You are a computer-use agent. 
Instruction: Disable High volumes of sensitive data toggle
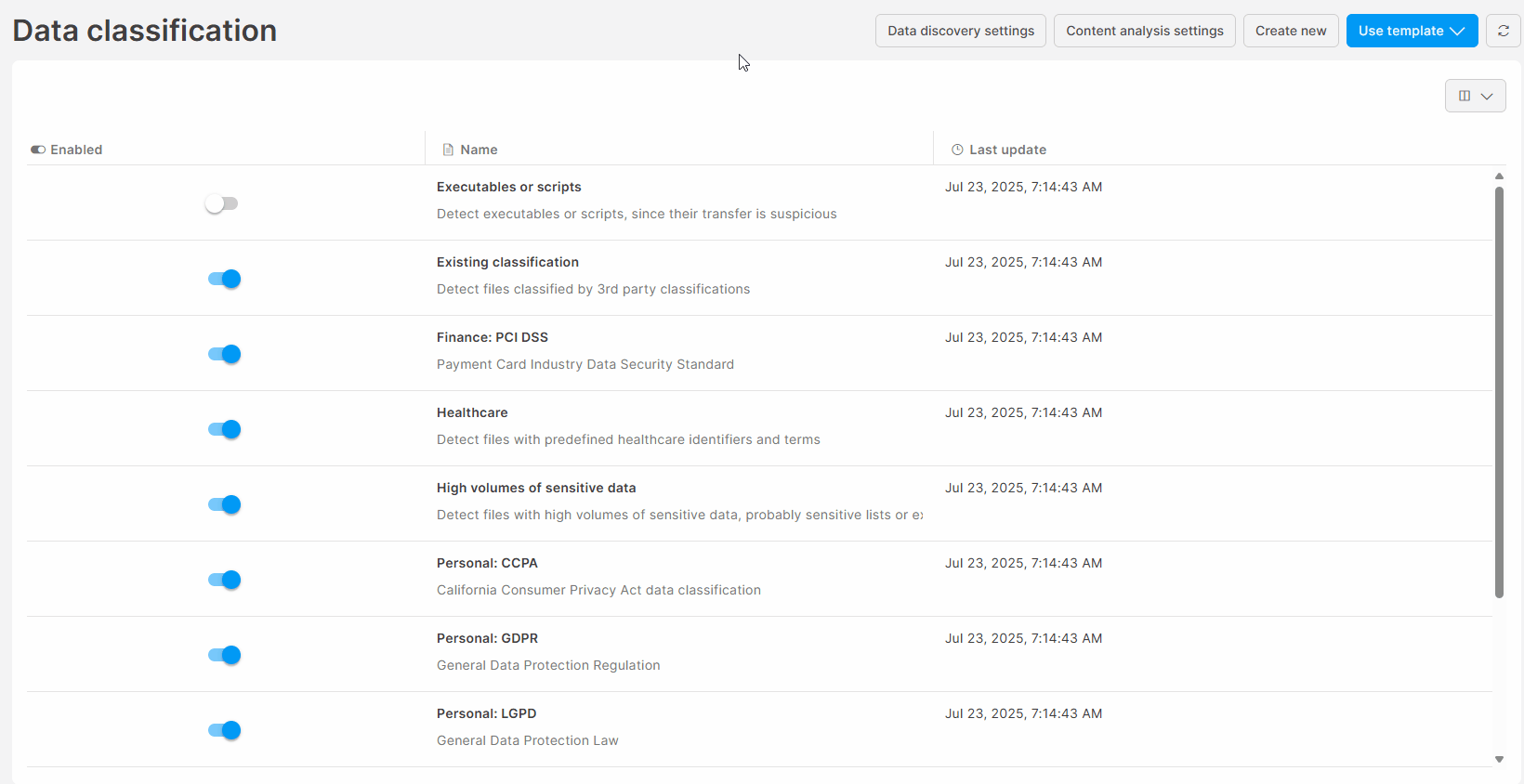click(x=224, y=504)
